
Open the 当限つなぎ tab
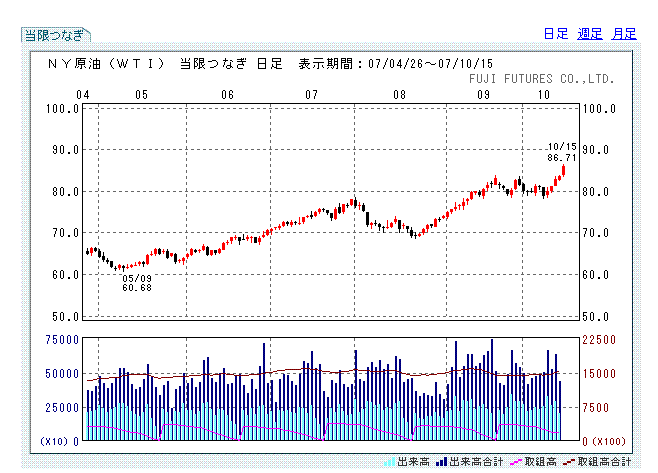coord(55,34)
